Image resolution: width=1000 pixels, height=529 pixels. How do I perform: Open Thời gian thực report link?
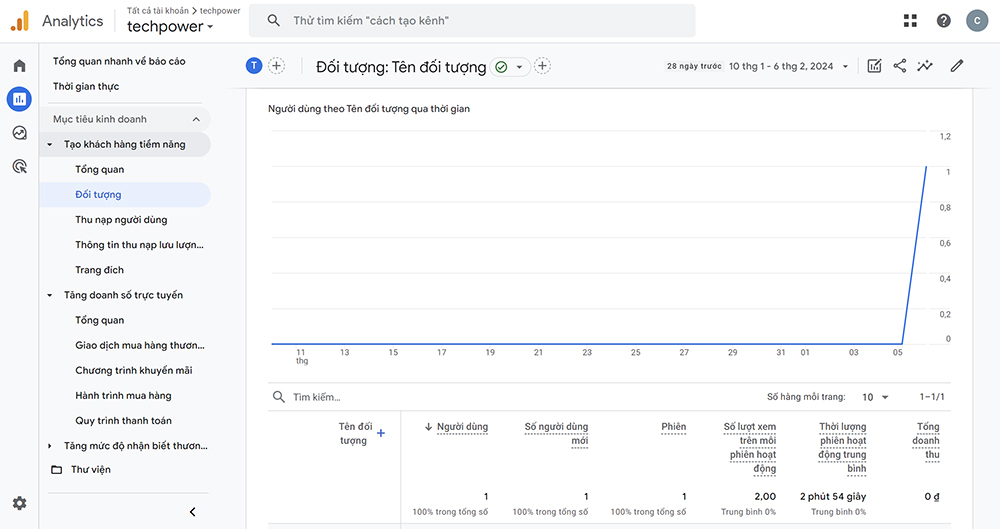tap(88, 87)
